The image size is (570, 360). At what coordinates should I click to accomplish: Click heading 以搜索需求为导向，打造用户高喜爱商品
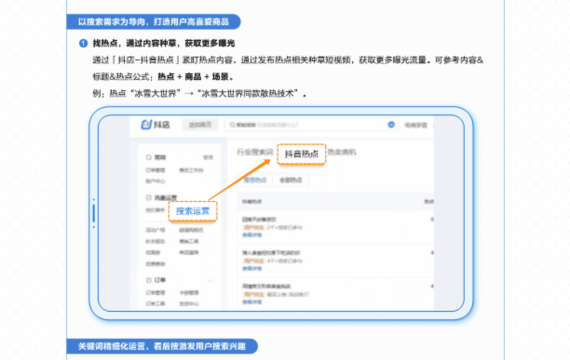tap(153, 22)
